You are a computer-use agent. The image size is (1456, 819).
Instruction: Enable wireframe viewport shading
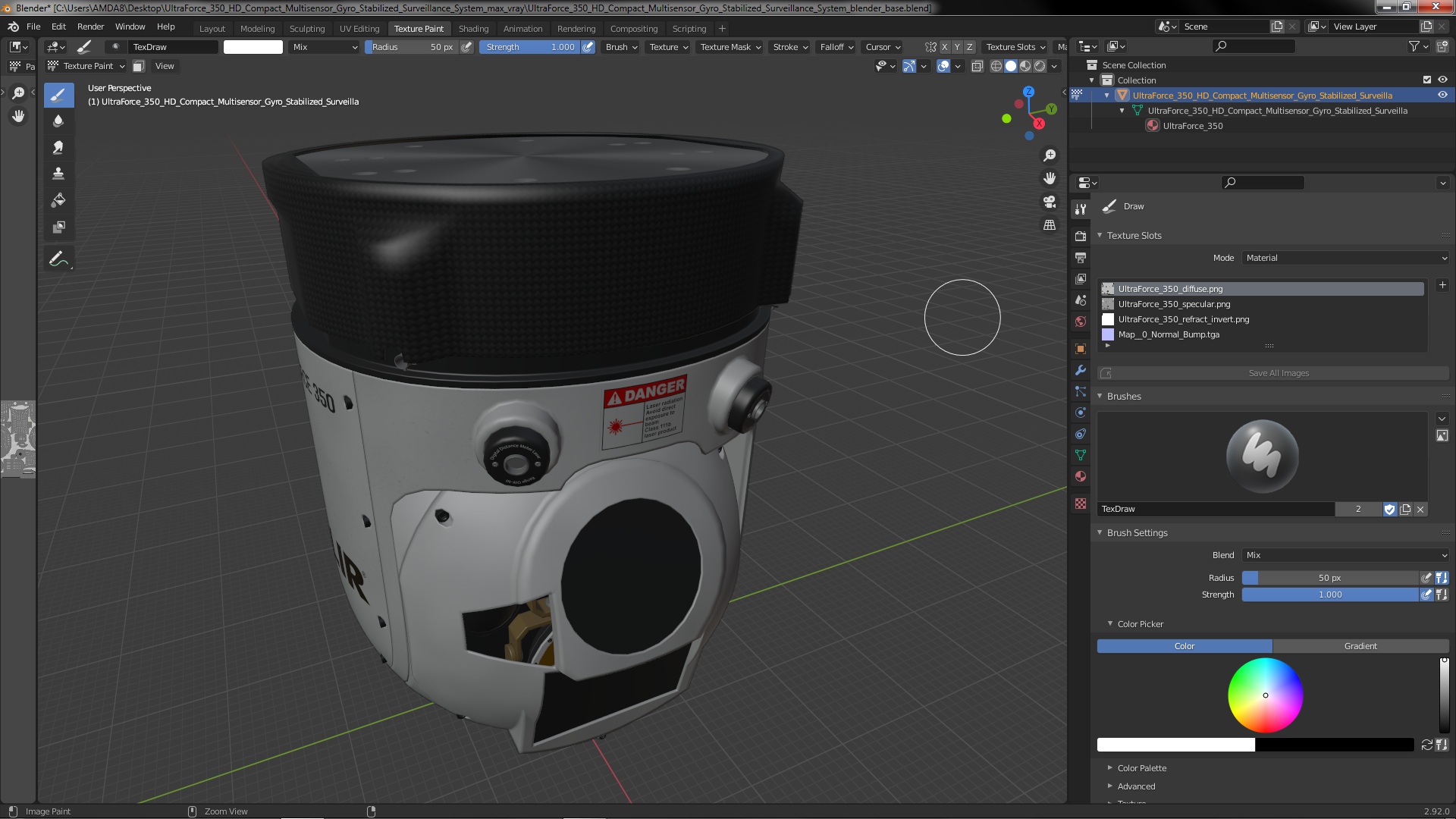[x=996, y=66]
